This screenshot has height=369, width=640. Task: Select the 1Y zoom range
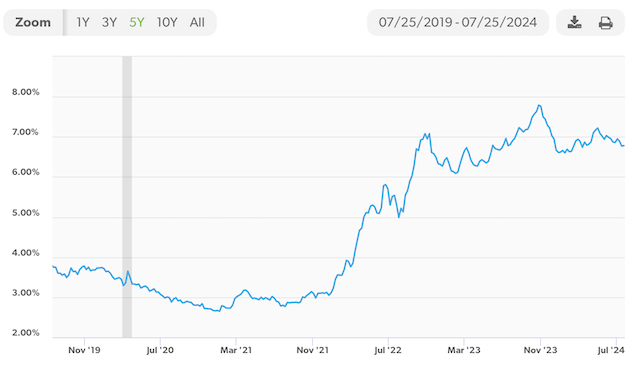(83, 22)
